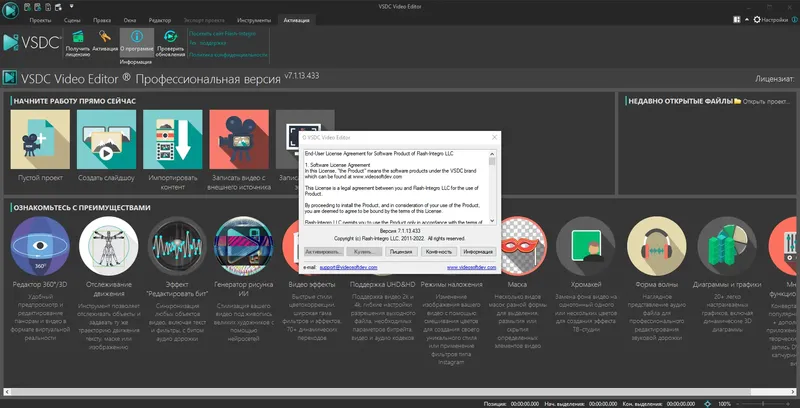Click the Видео эффекты feature label
This screenshot has width=800, height=408.
pos(312,285)
